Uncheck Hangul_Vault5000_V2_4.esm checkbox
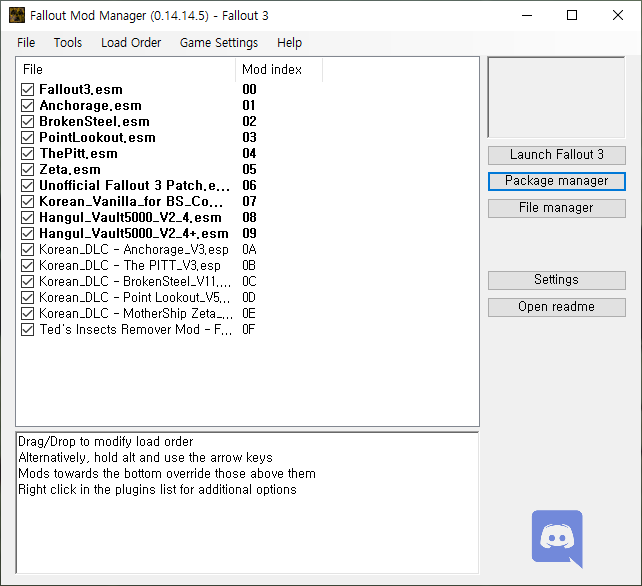 (27, 217)
